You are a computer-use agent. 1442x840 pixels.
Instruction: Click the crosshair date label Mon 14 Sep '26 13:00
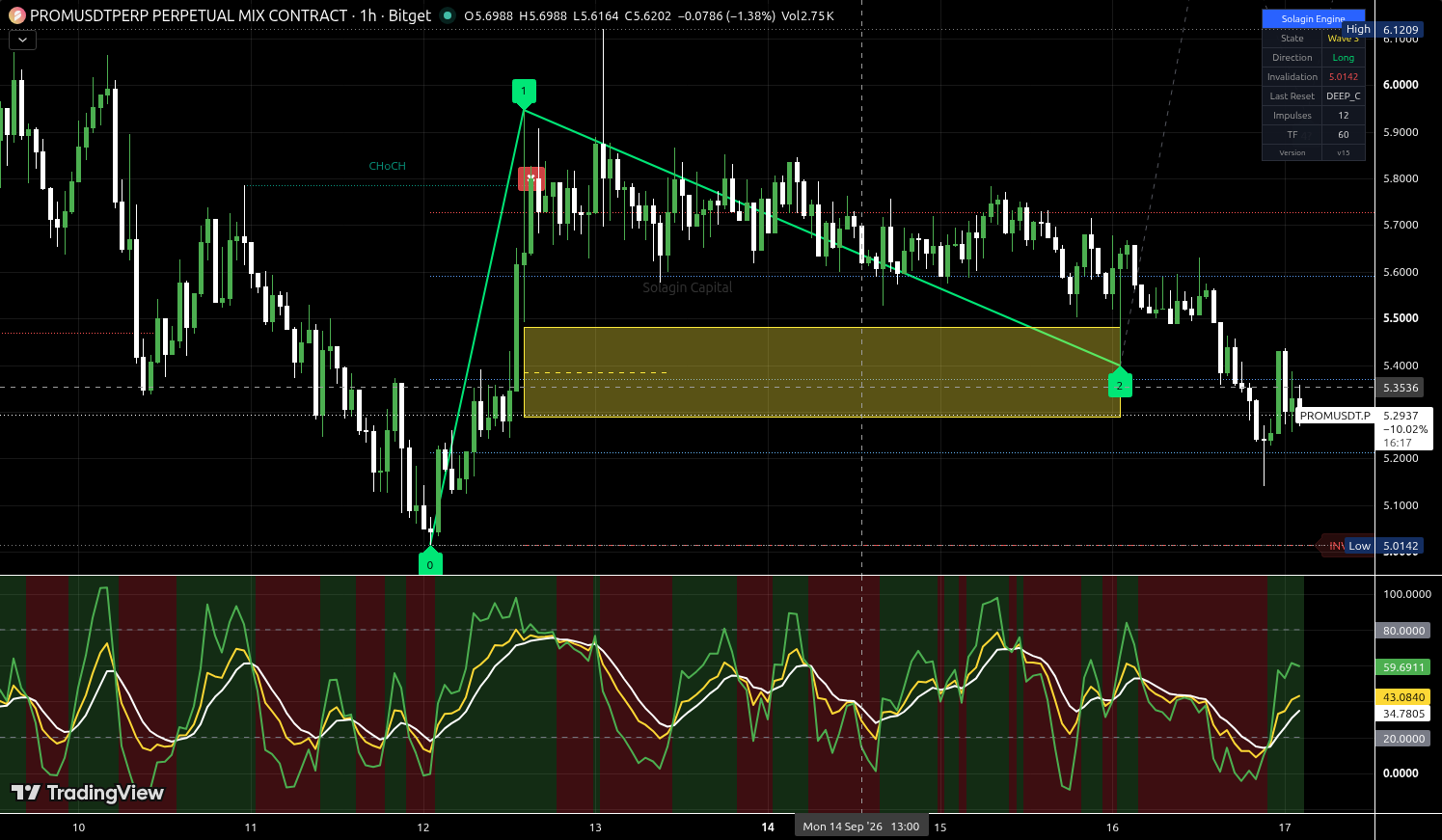(x=861, y=826)
